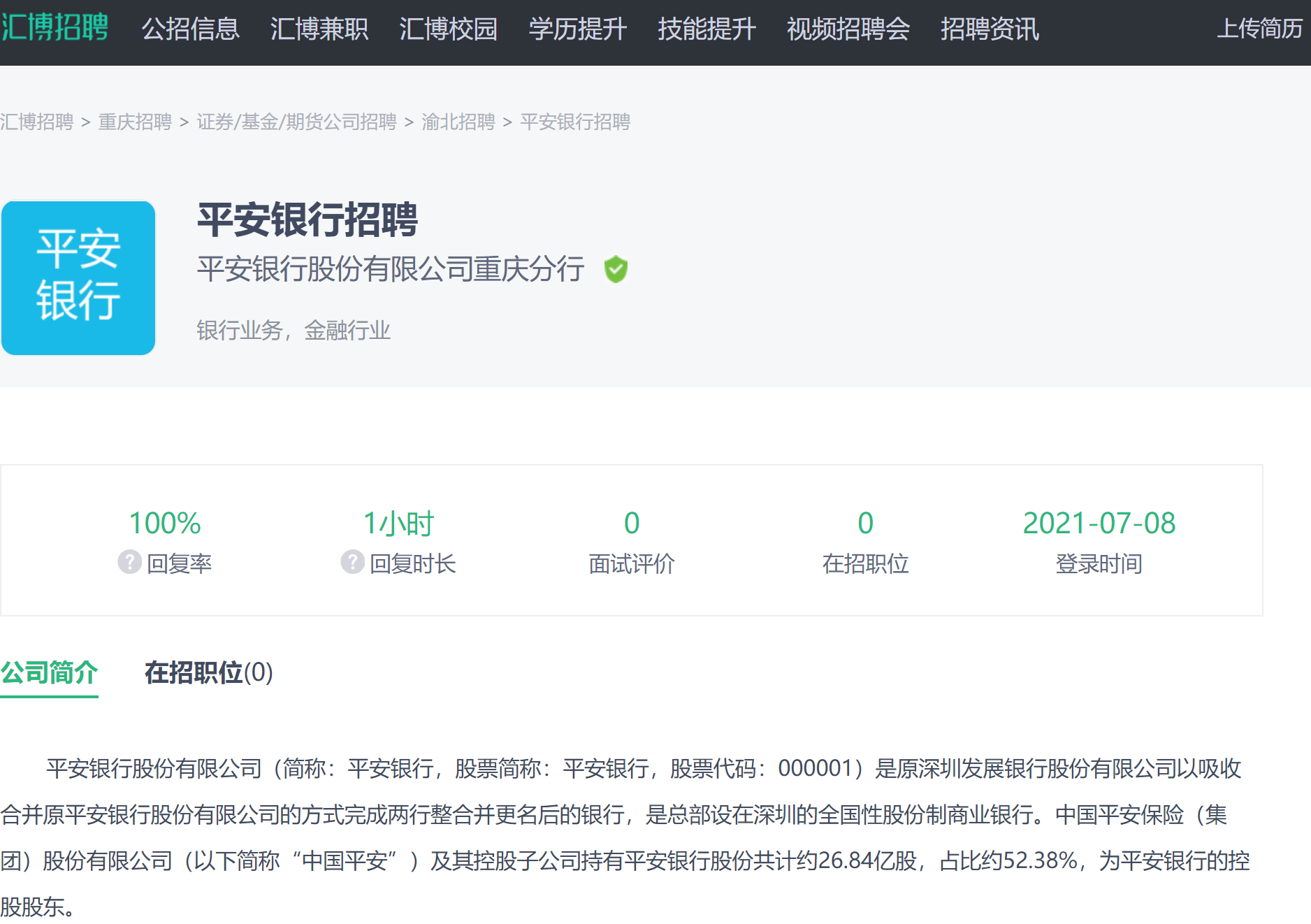The width and height of the screenshot is (1311, 924).
Task: Click the 在招职位 stat label
Action: pos(865,563)
